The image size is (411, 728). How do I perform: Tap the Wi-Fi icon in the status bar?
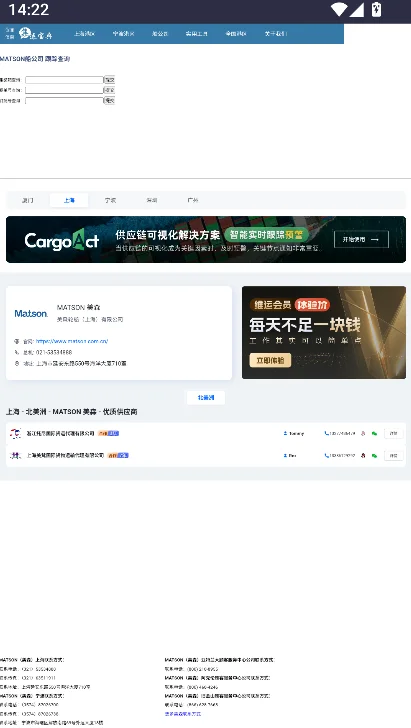[x=339, y=9]
